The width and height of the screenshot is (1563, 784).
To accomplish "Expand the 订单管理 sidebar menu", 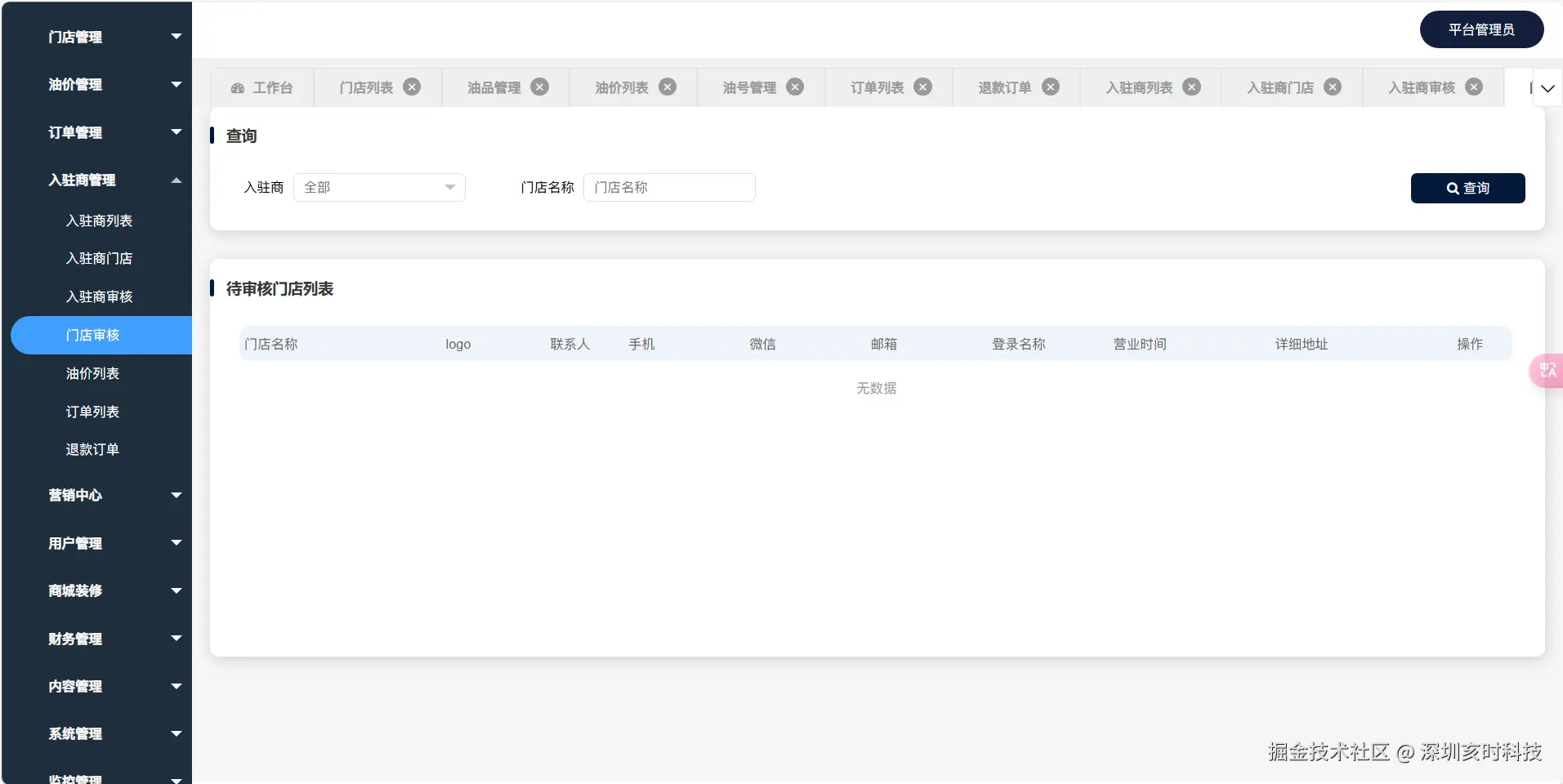I will click(x=96, y=132).
